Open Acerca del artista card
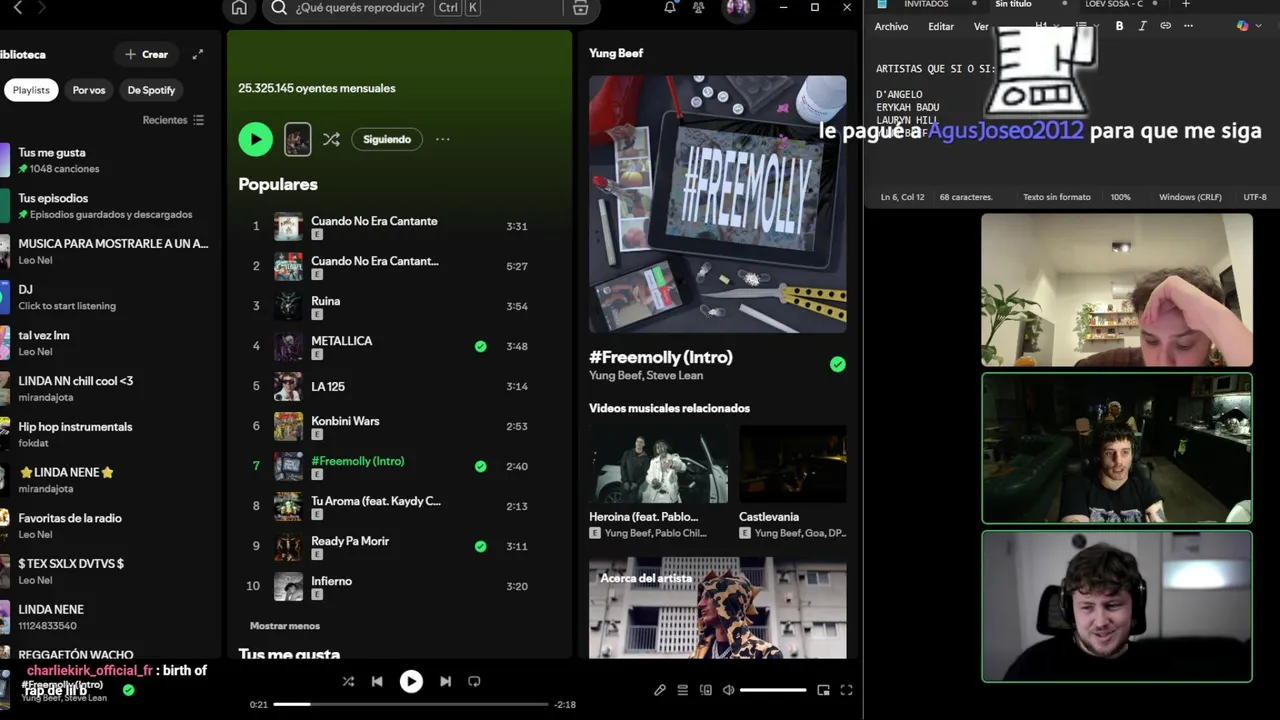This screenshot has width=1280, height=720. pyautogui.click(x=718, y=608)
